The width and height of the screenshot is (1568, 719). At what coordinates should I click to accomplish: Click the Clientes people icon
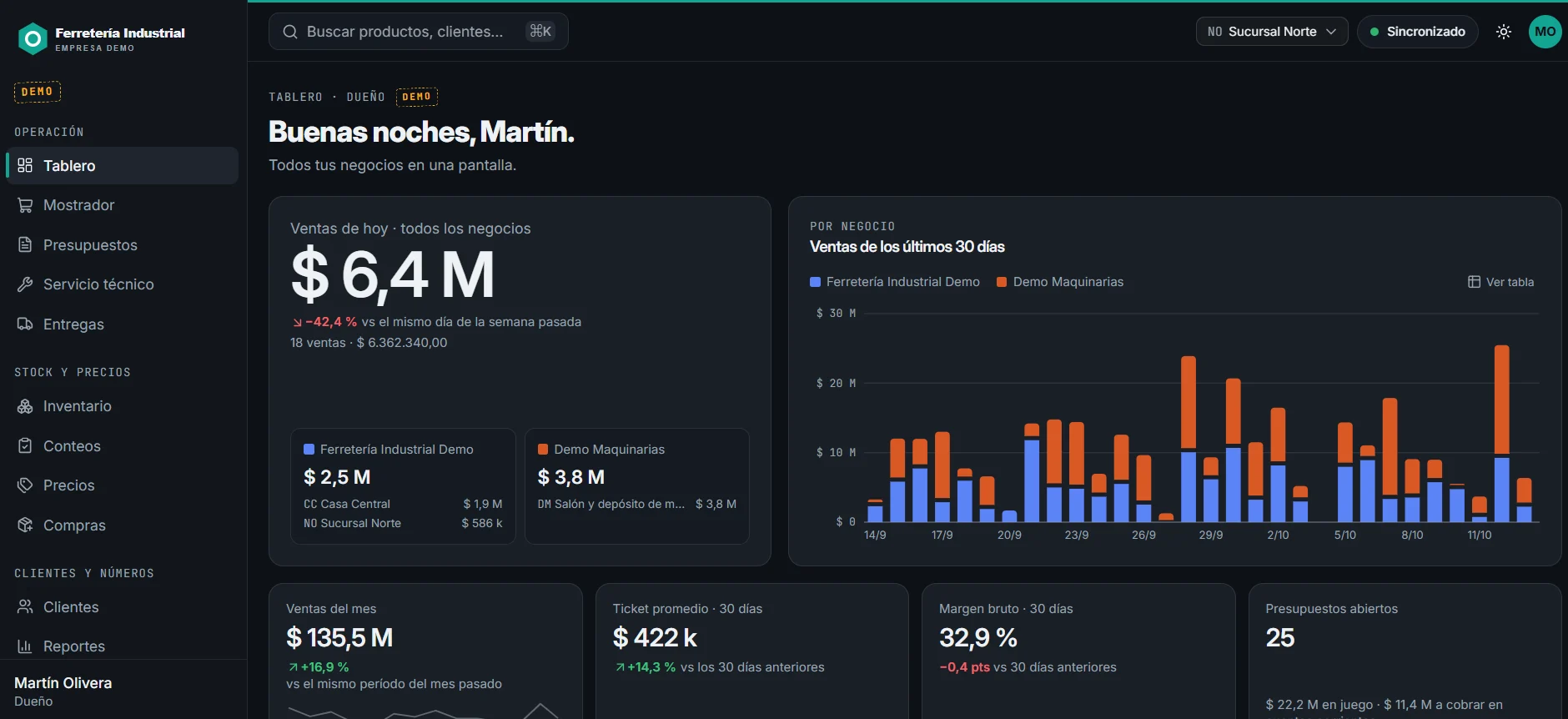[x=25, y=606]
